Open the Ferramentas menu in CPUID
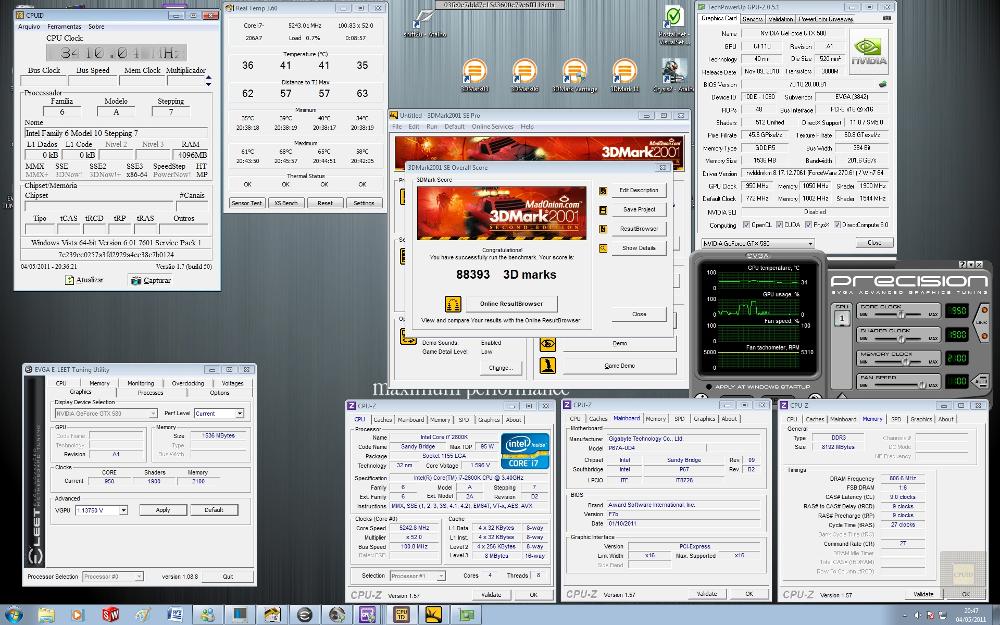Viewport: 1000px width, 625px height. pyautogui.click(x=64, y=27)
